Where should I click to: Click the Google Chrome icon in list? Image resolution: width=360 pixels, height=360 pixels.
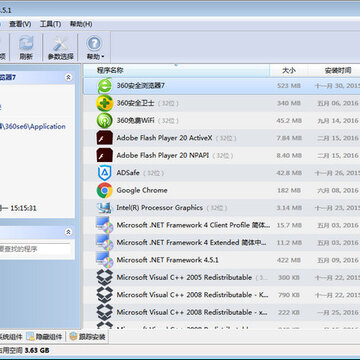[x=105, y=190]
